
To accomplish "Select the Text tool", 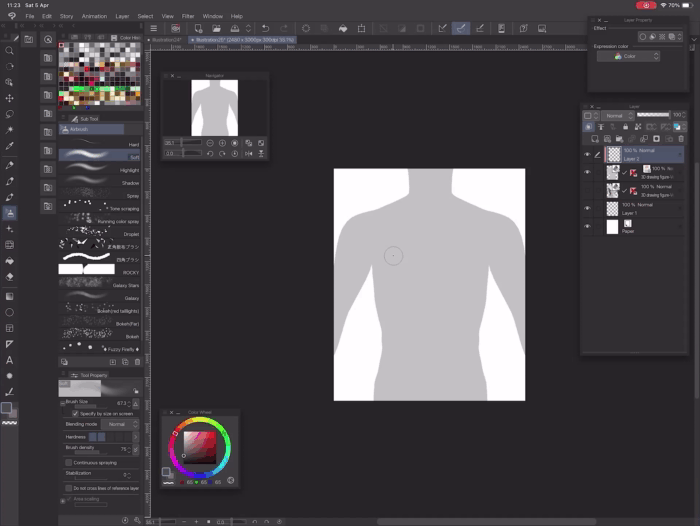I will [10, 359].
